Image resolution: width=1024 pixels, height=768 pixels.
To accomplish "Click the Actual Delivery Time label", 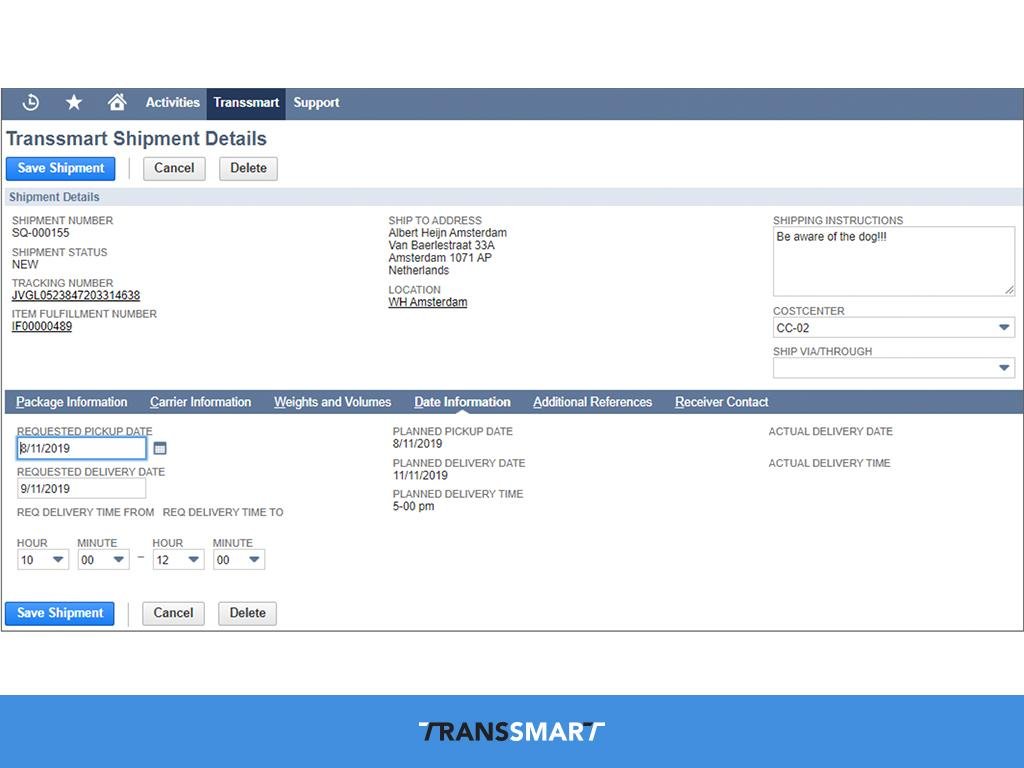I will click(829, 463).
